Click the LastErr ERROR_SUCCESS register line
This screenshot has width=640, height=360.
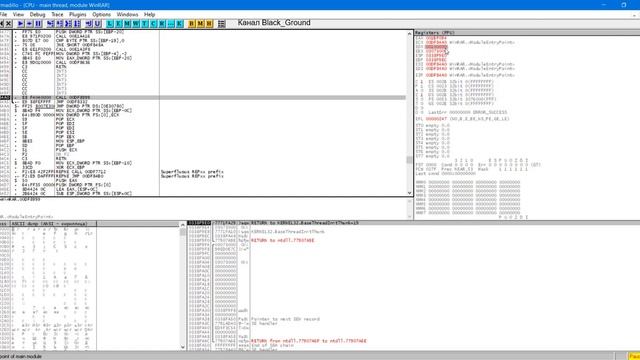(467, 112)
